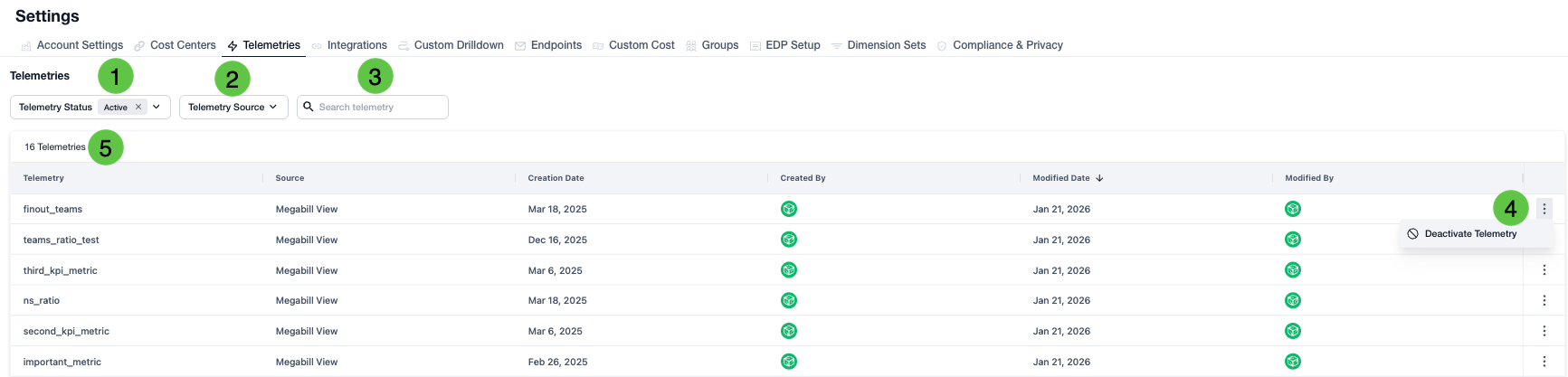Click the Modified Date sort arrow
This screenshot has width=1568, height=377.
[1099, 178]
